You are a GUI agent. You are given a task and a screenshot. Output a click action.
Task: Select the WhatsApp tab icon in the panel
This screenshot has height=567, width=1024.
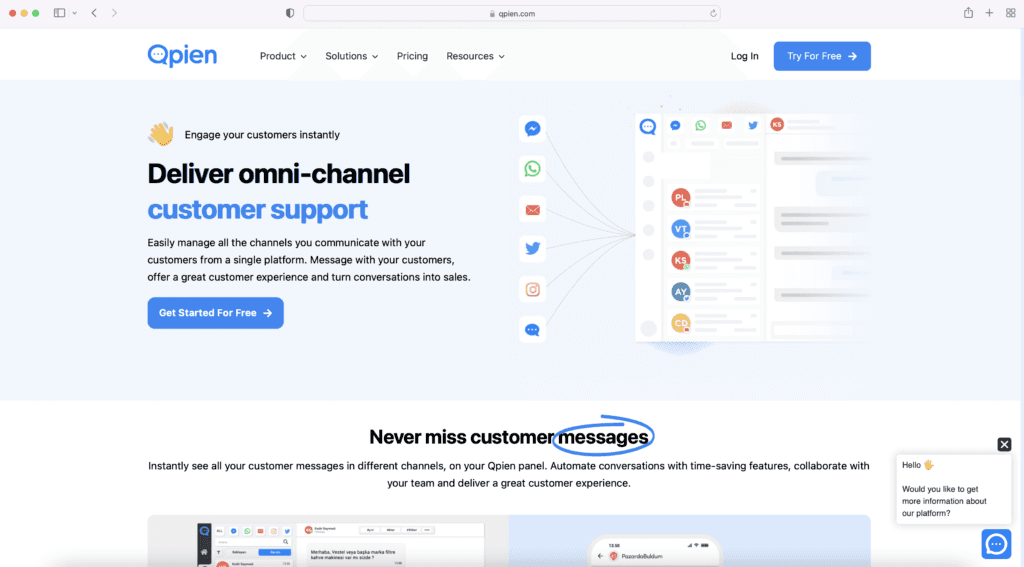[x=701, y=125]
